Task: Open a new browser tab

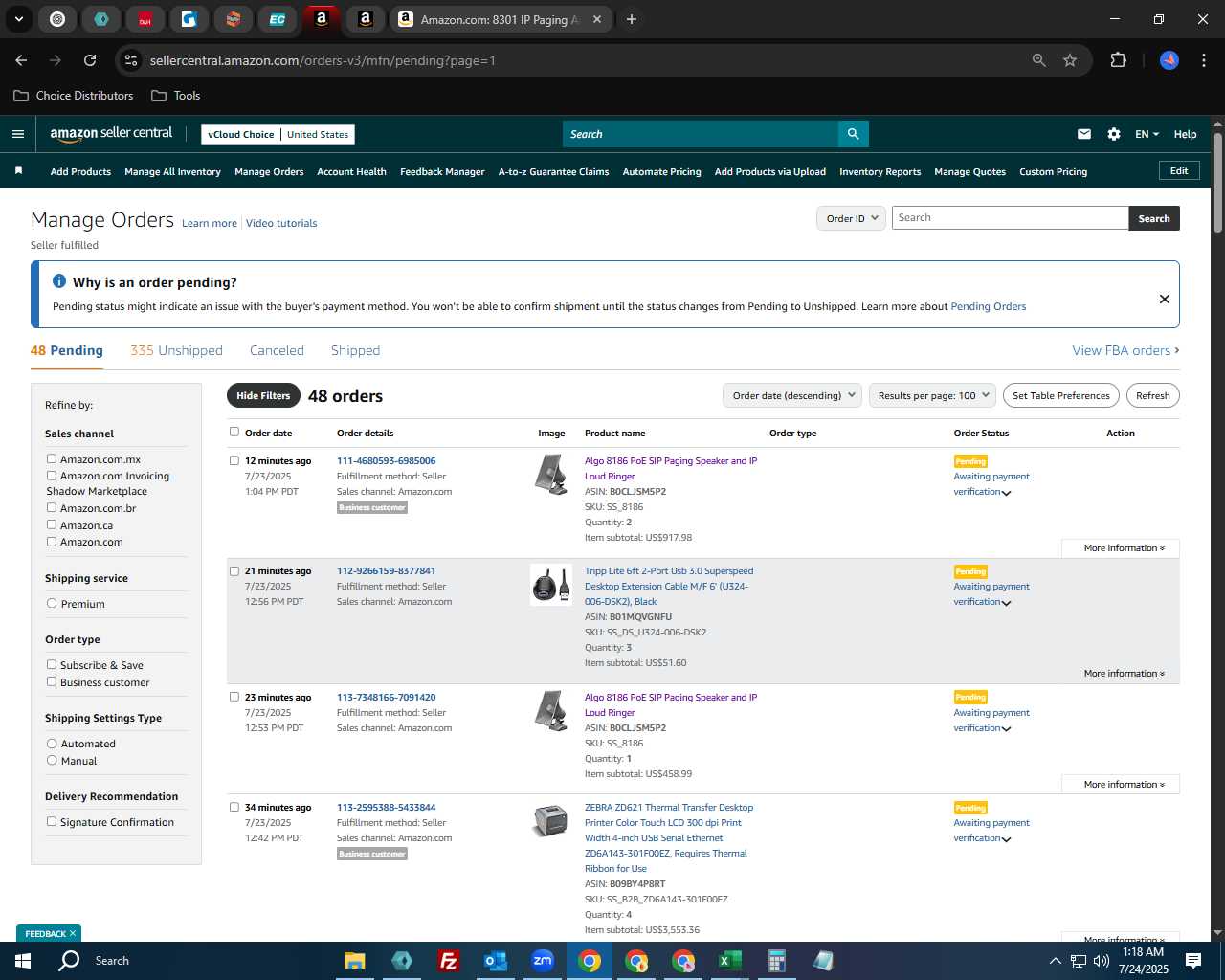Action: click(x=632, y=19)
